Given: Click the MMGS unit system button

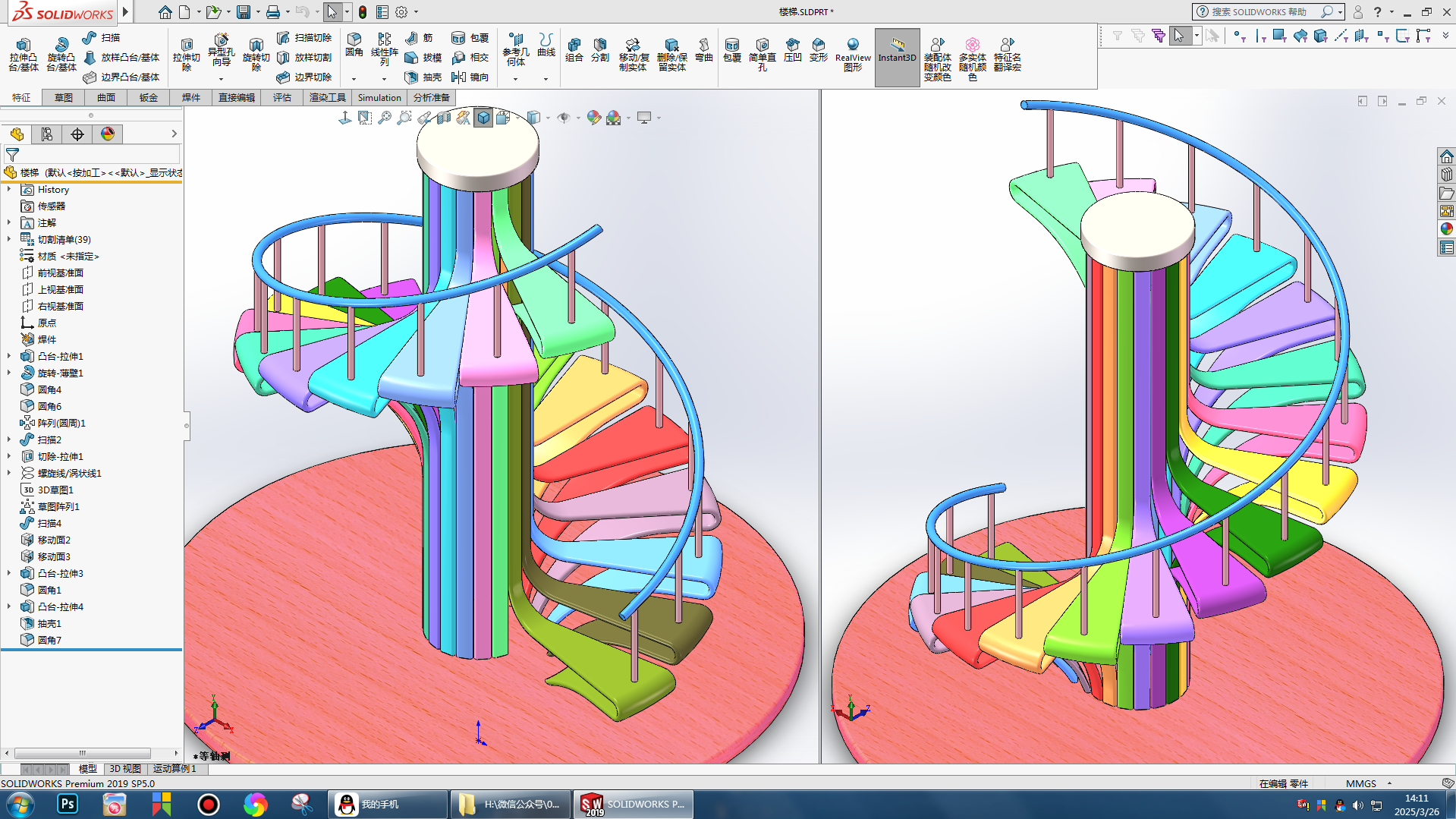Looking at the screenshot, I should [x=1360, y=783].
